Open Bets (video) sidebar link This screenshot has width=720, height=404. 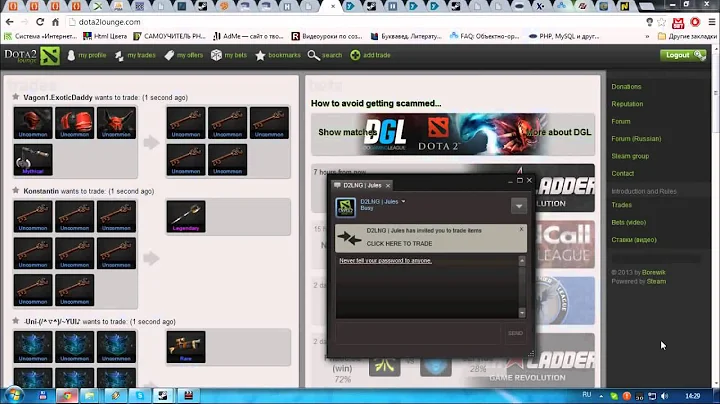[x=629, y=222]
